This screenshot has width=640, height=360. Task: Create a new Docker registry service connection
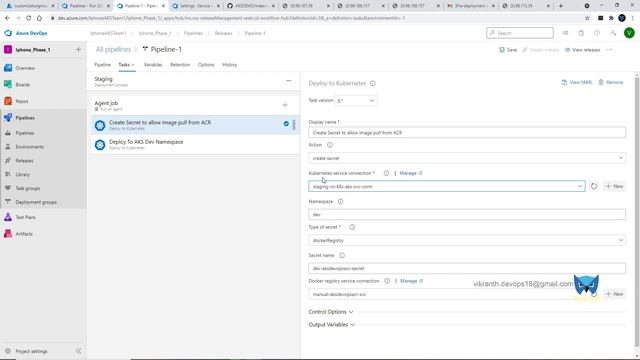pyautogui.click(x=614, y=294)
